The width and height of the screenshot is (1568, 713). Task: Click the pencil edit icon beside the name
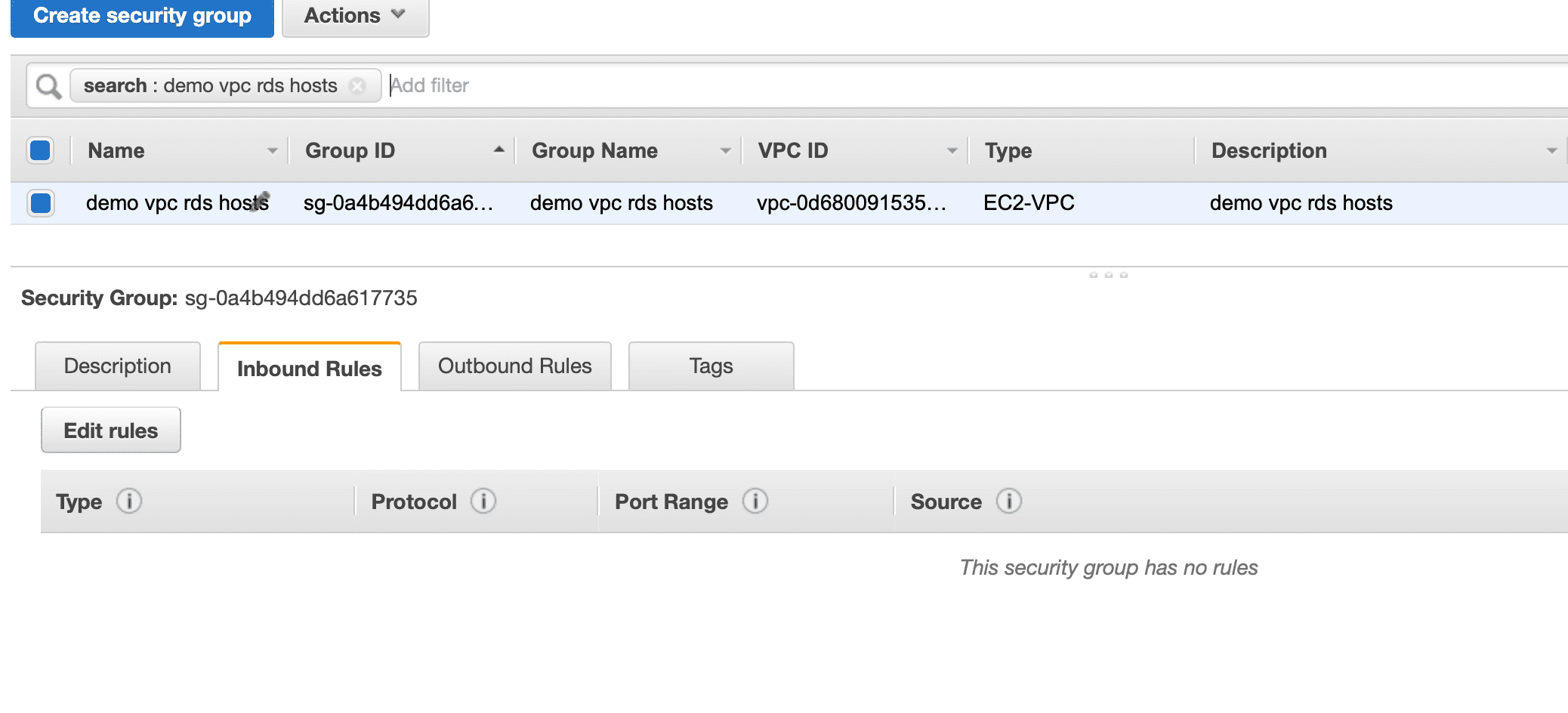click(261, 201)
